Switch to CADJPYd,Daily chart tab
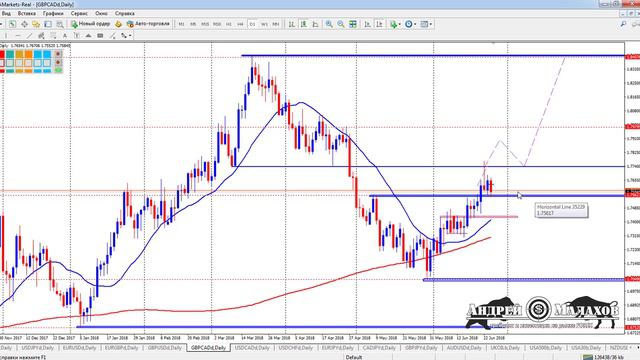640x360 pixels. (x=379, y=348)
